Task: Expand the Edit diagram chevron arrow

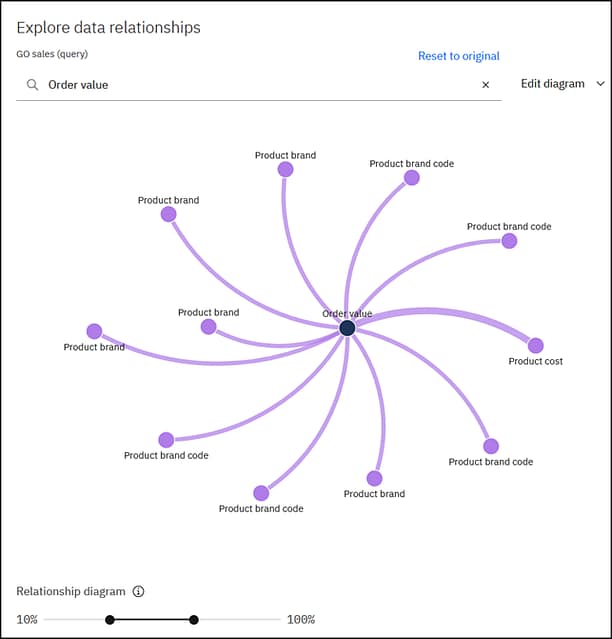Action: (600, 84)
